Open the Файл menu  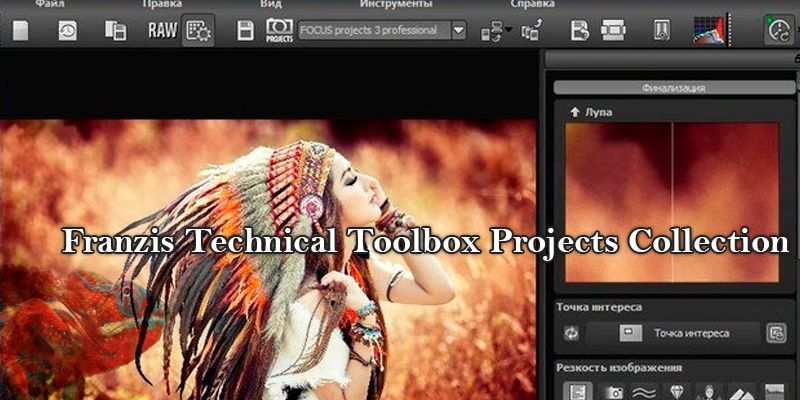[49, 4]
